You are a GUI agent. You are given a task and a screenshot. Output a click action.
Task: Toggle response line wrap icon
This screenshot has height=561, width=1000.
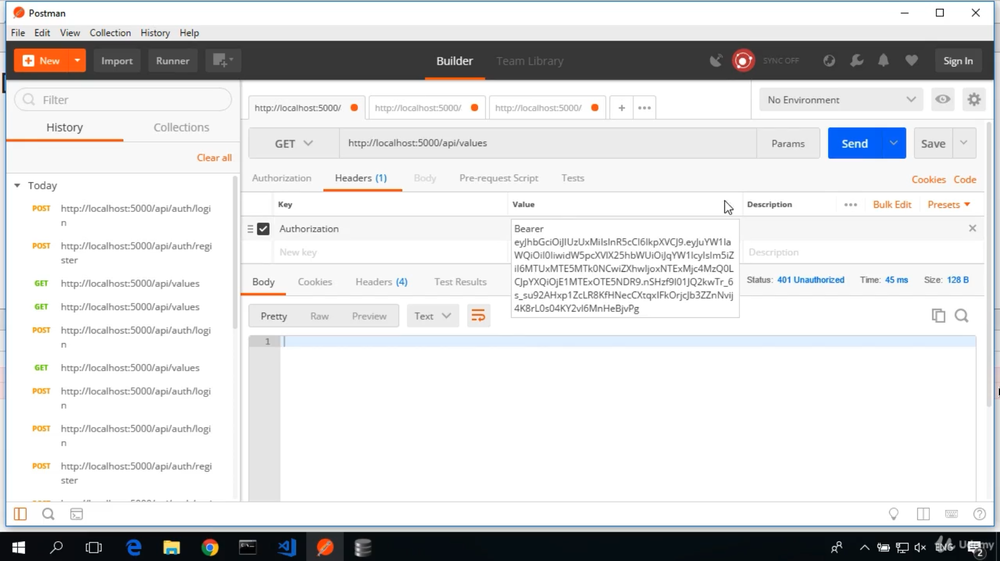[478, 316]
